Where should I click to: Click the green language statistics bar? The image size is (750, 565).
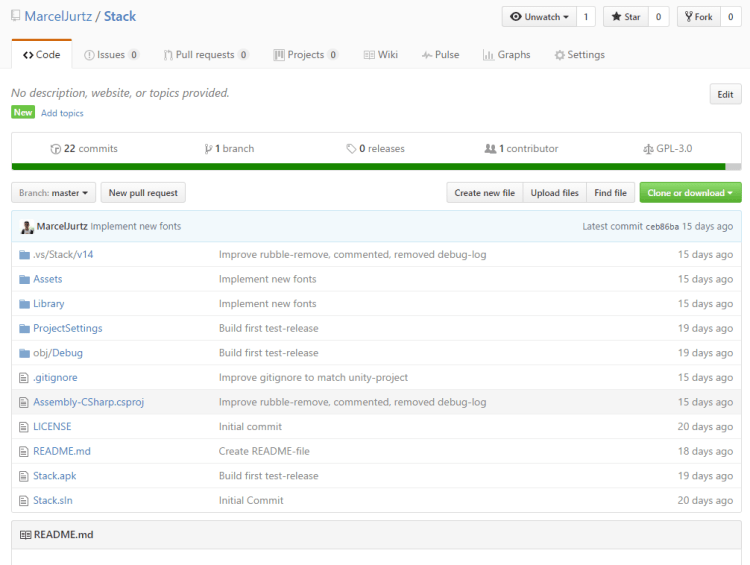point(368,166)
